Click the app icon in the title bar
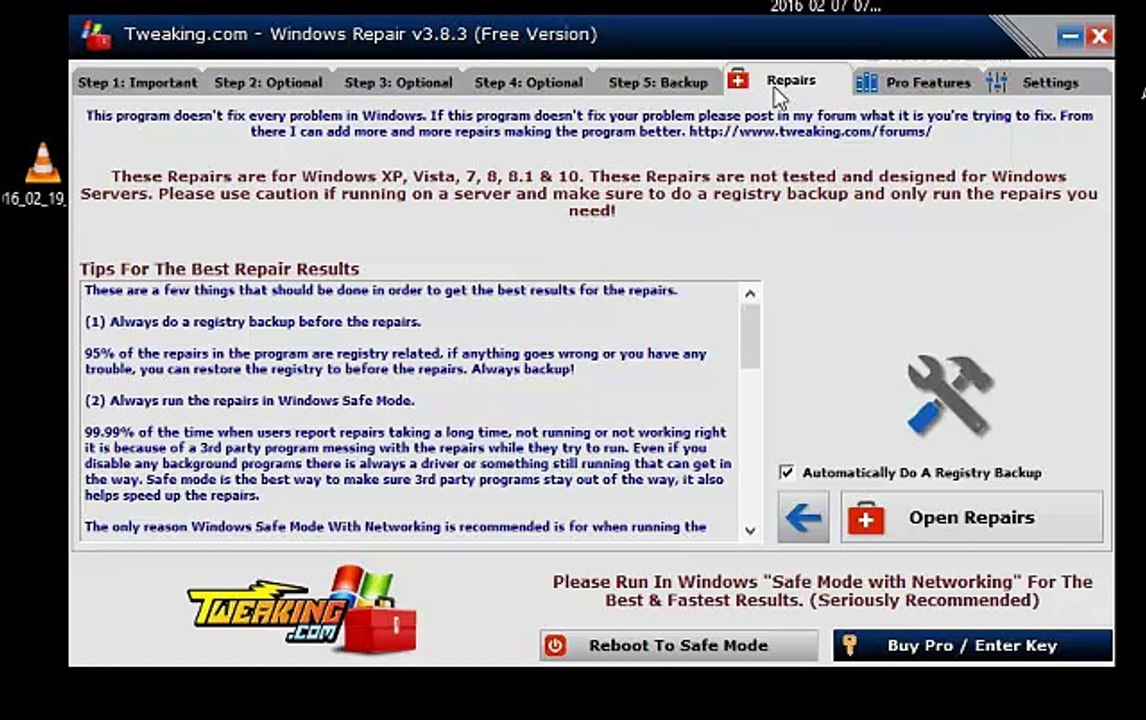Image resolution: width=1146 pixels, height=720 pixels. point(96,35)
